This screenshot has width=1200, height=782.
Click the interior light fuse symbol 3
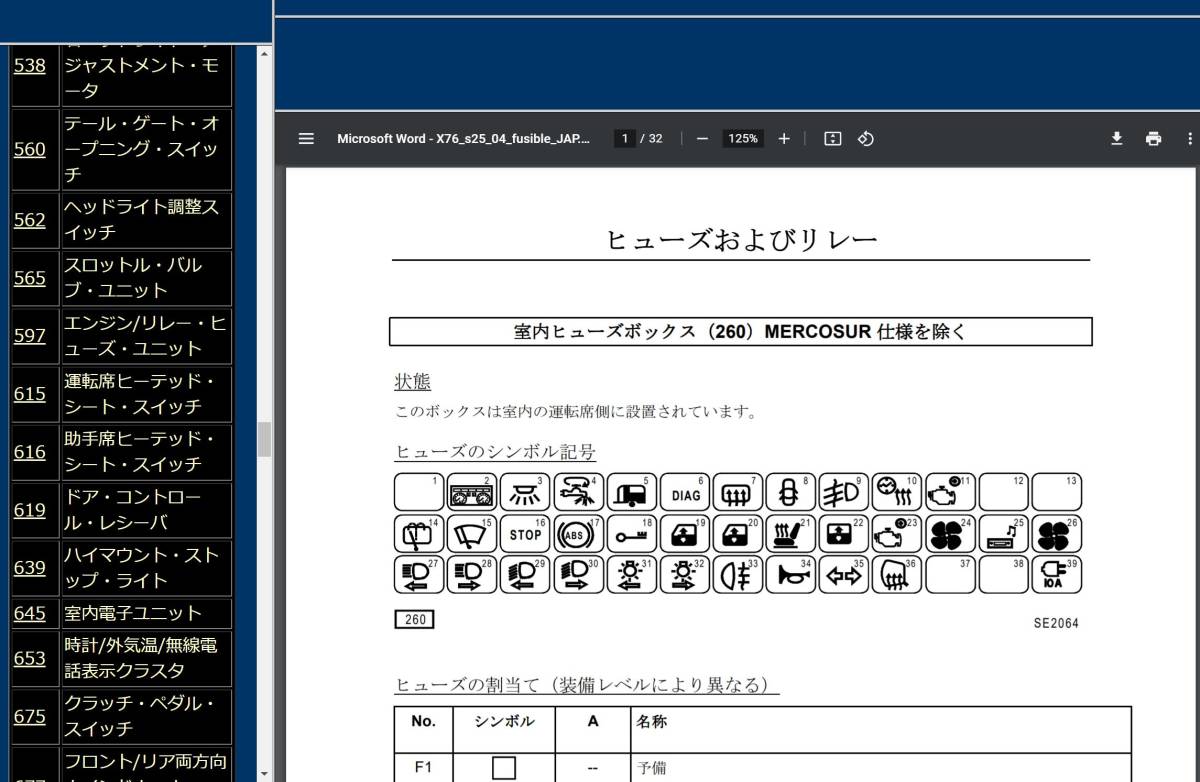pos(526,492)
